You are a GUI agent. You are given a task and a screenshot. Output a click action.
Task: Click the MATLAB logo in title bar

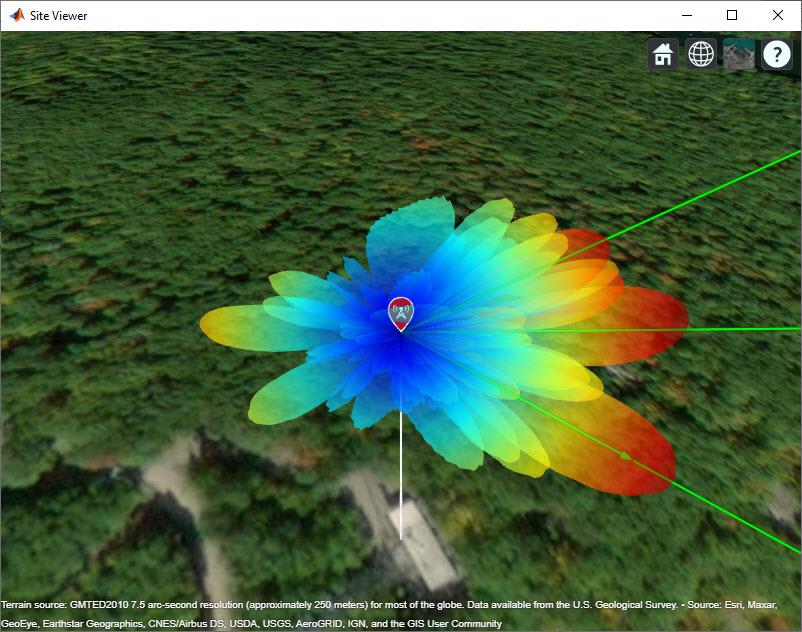point(17,15)
